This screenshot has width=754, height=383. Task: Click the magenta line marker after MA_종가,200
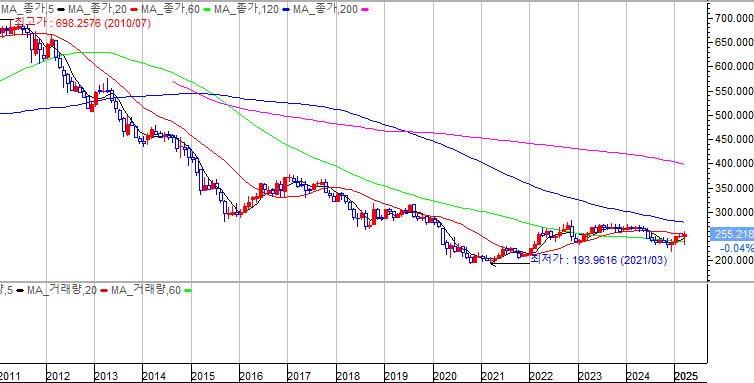(365, 9)
